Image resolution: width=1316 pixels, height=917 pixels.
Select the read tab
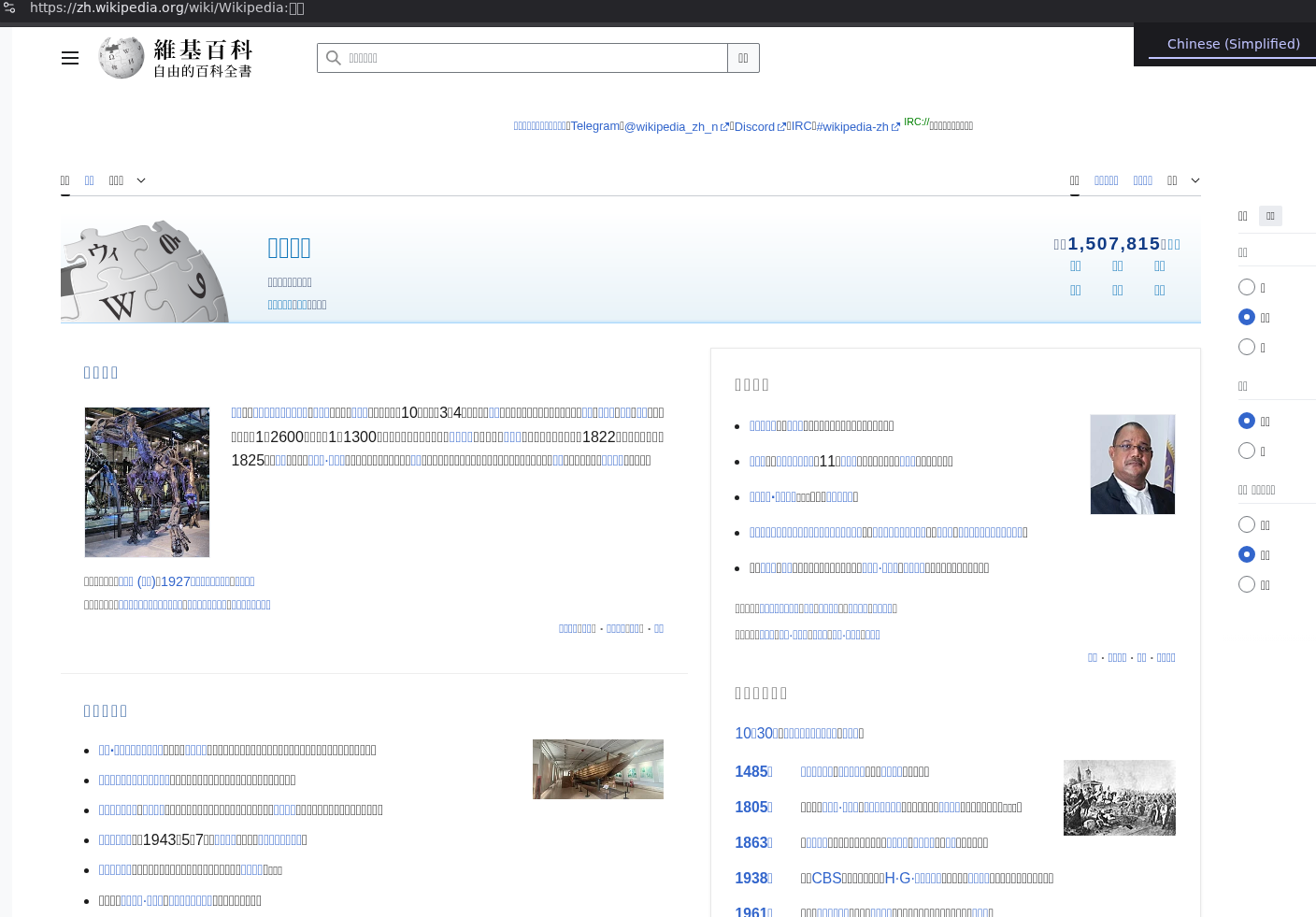(1075, 180)
